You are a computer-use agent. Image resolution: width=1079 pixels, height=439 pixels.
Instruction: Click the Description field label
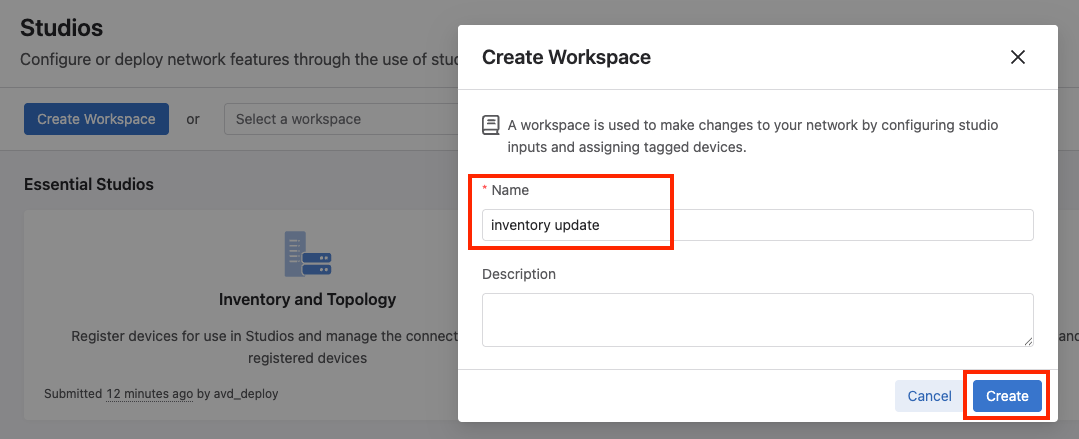(x=518, y=274)
